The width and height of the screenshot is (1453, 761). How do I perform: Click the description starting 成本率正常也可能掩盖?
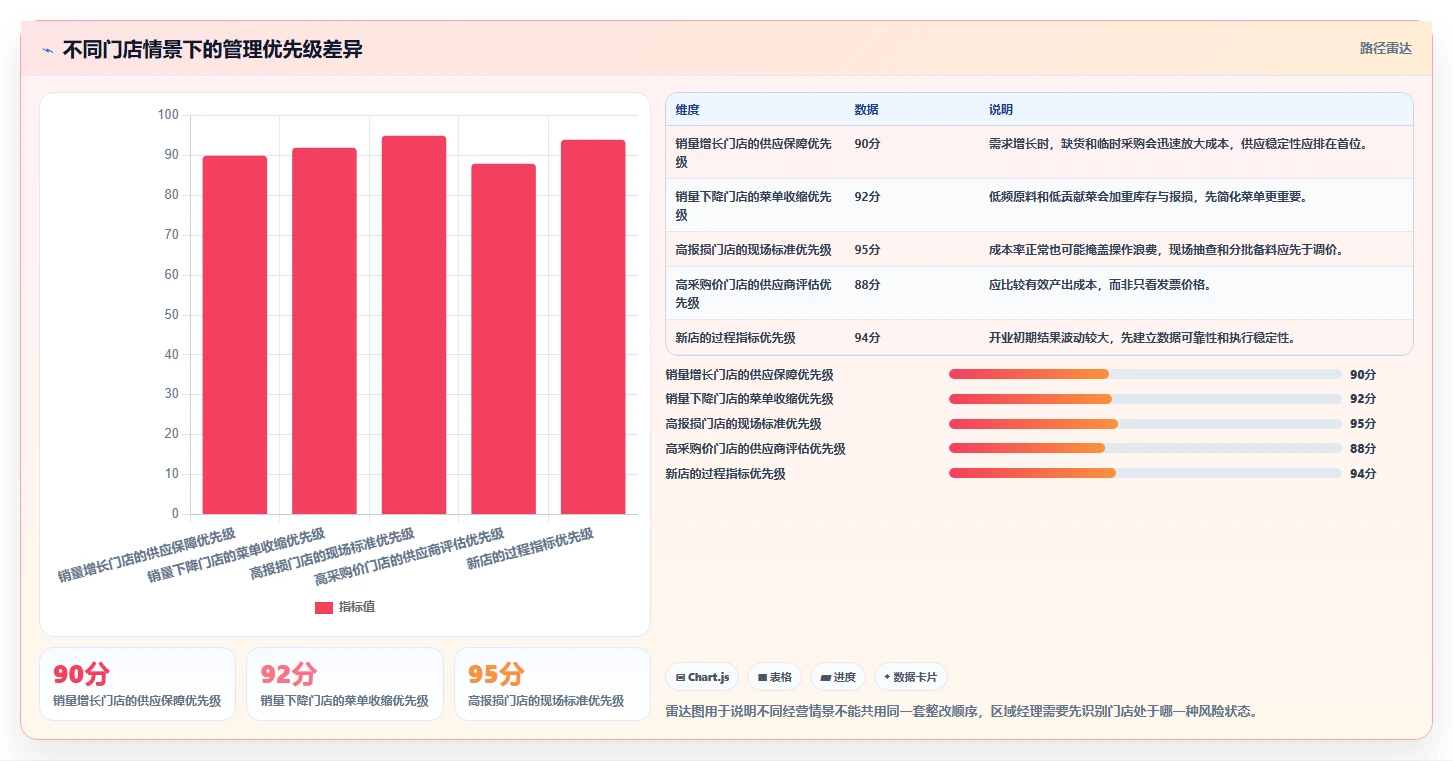[1166, 250]
